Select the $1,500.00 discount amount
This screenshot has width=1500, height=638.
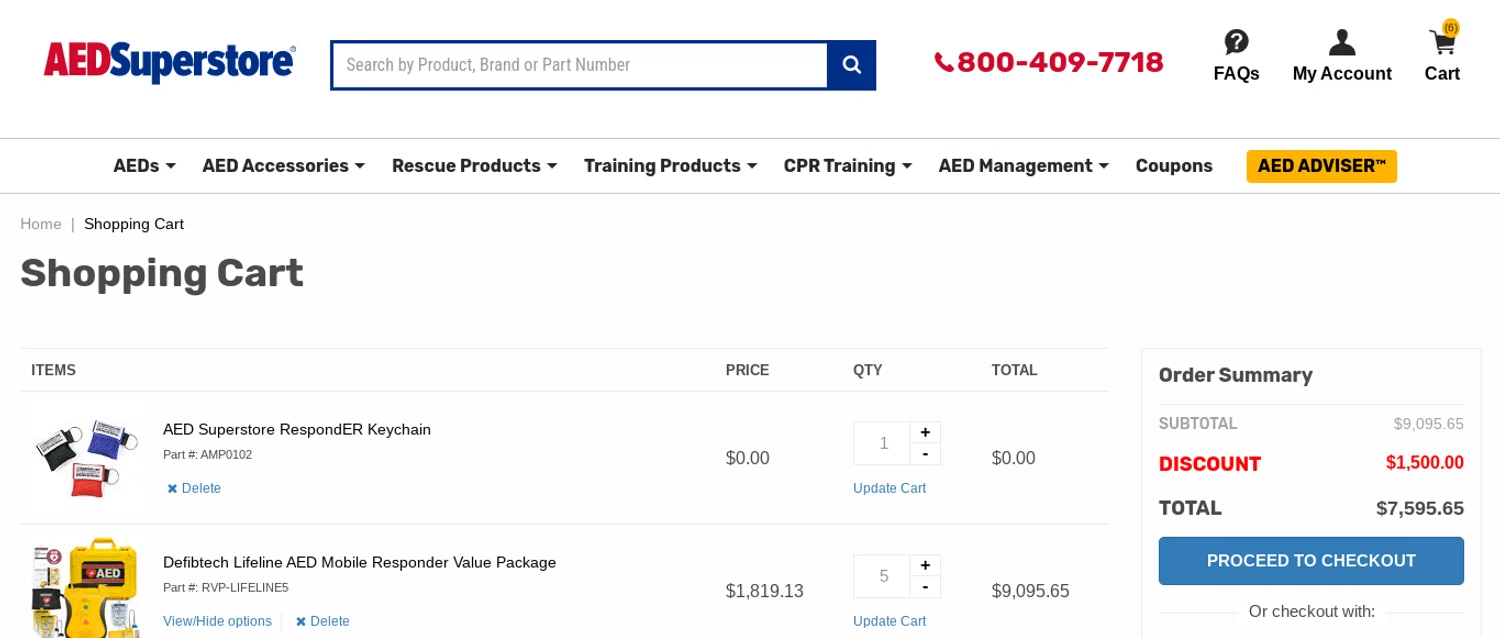1425,463
